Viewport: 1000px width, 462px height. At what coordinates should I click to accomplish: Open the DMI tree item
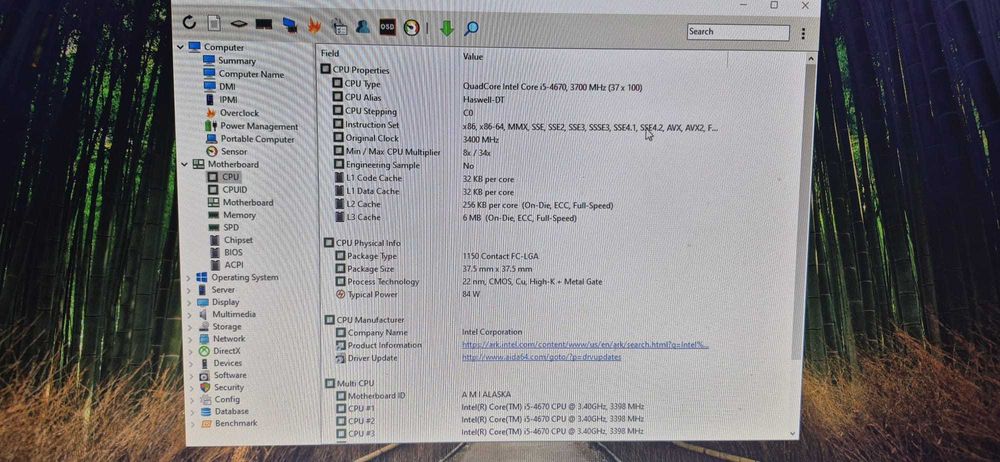point(227,87)
